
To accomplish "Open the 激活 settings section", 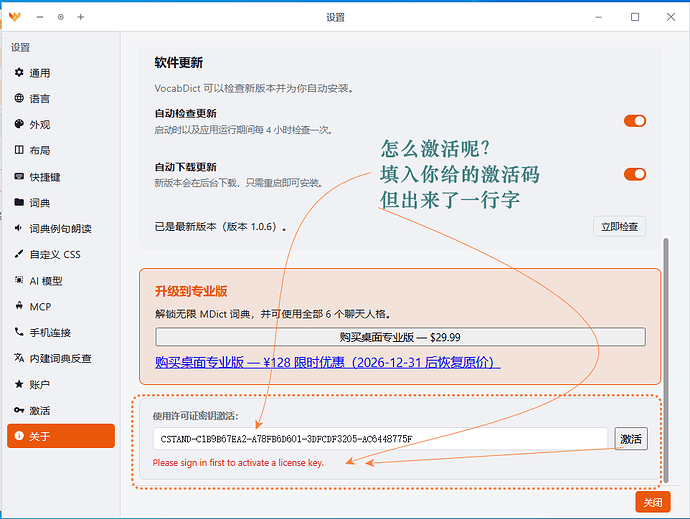I will (61, 411).
